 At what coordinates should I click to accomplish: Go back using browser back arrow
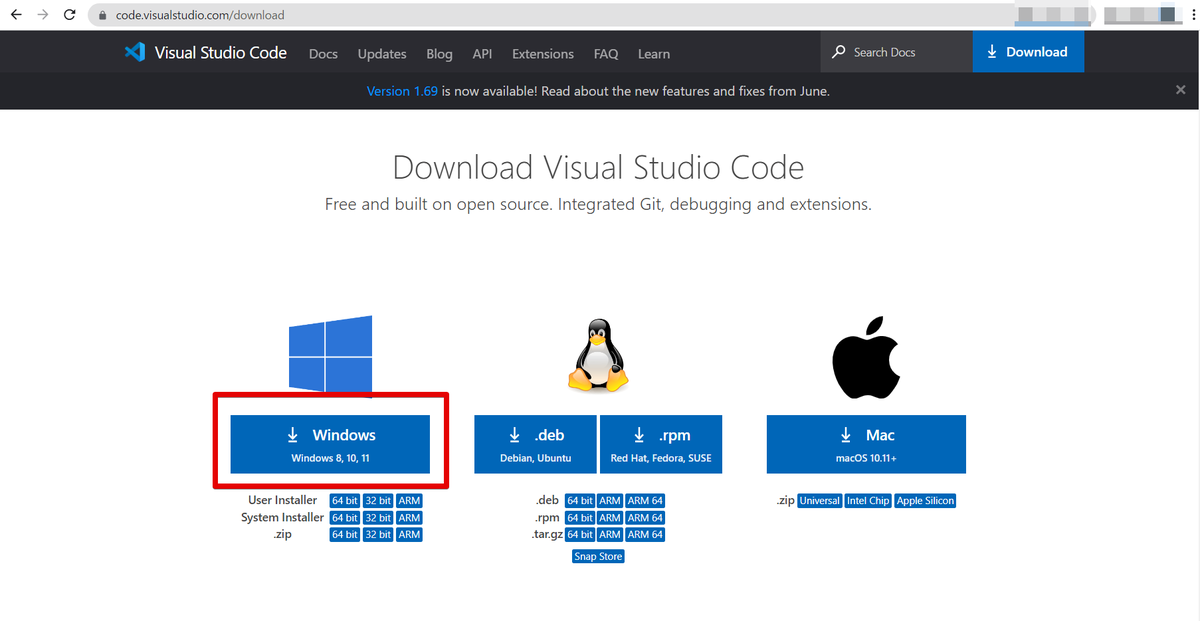(x=16, y=15)
